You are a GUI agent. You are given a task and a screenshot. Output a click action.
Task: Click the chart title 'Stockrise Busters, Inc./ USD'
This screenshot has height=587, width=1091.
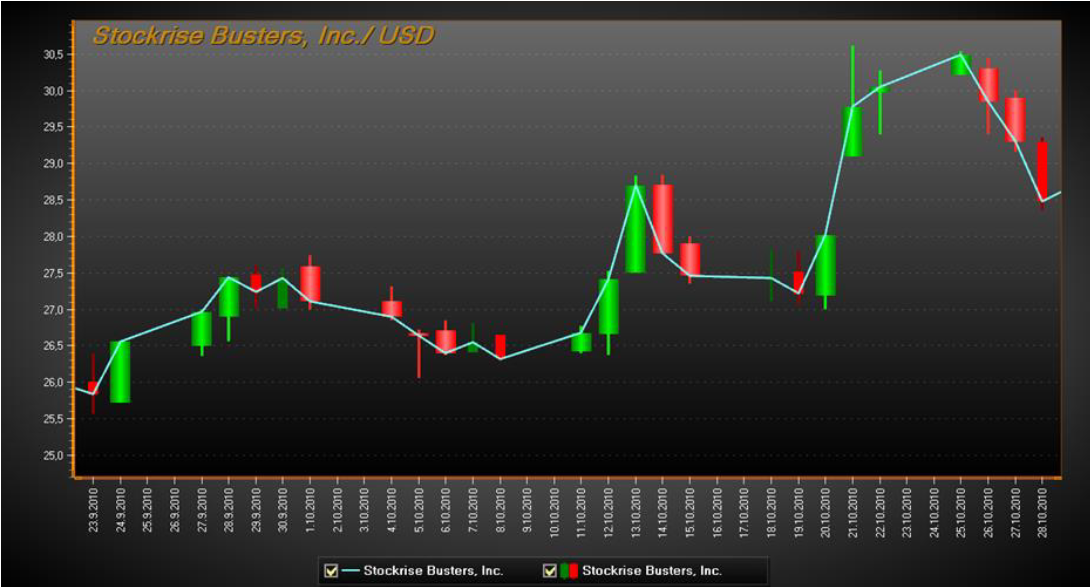(x=263, y=36)
